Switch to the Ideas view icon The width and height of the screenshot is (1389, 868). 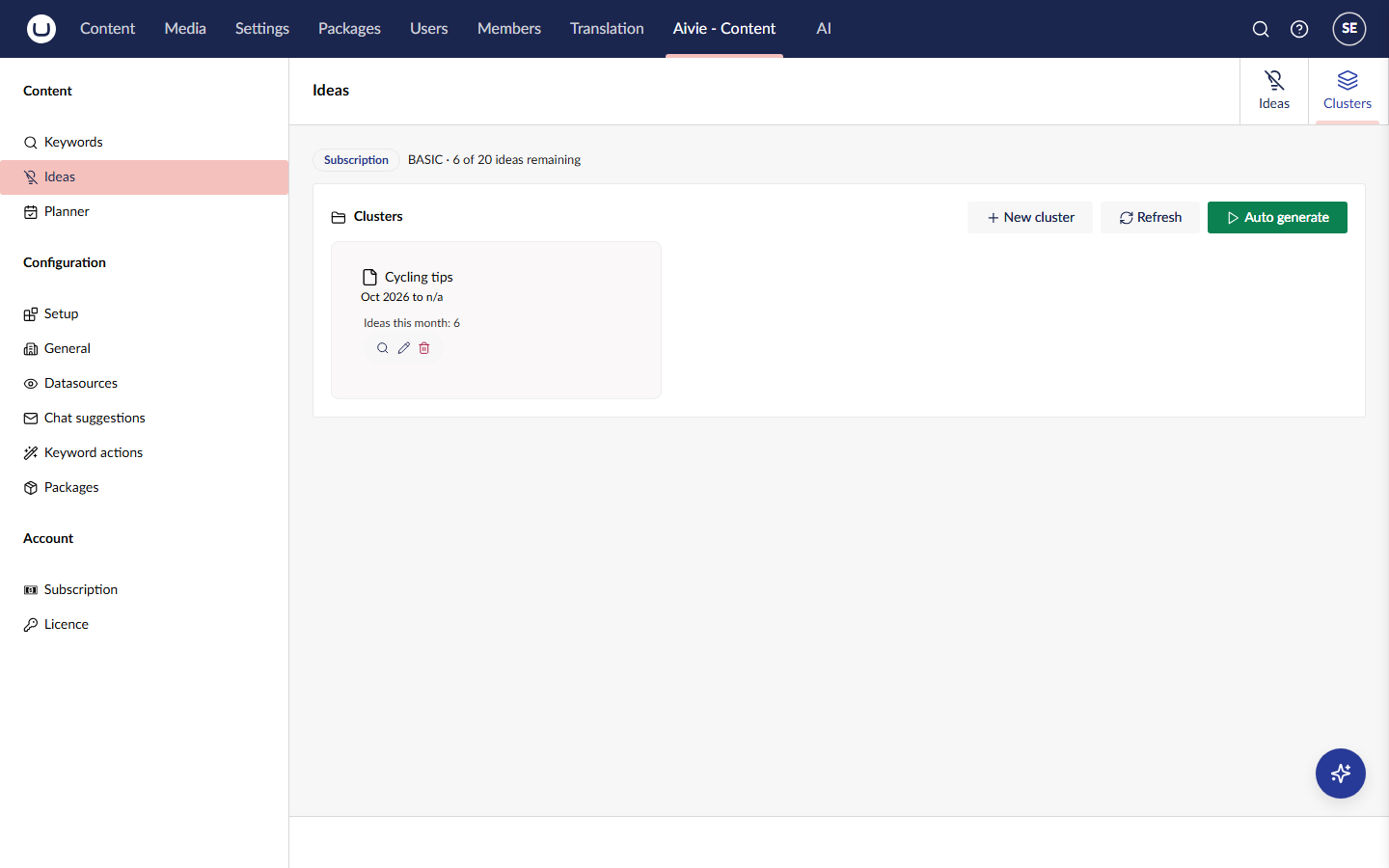point(1274,91)
